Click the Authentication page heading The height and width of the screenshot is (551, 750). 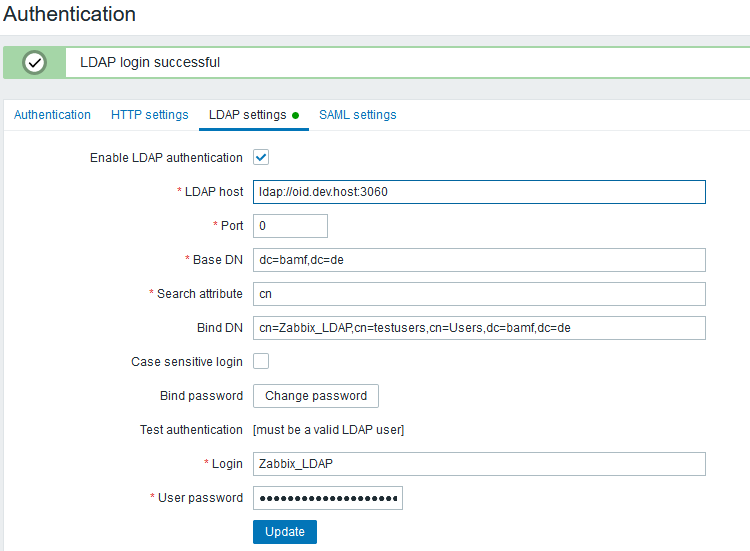pos(69,15)
